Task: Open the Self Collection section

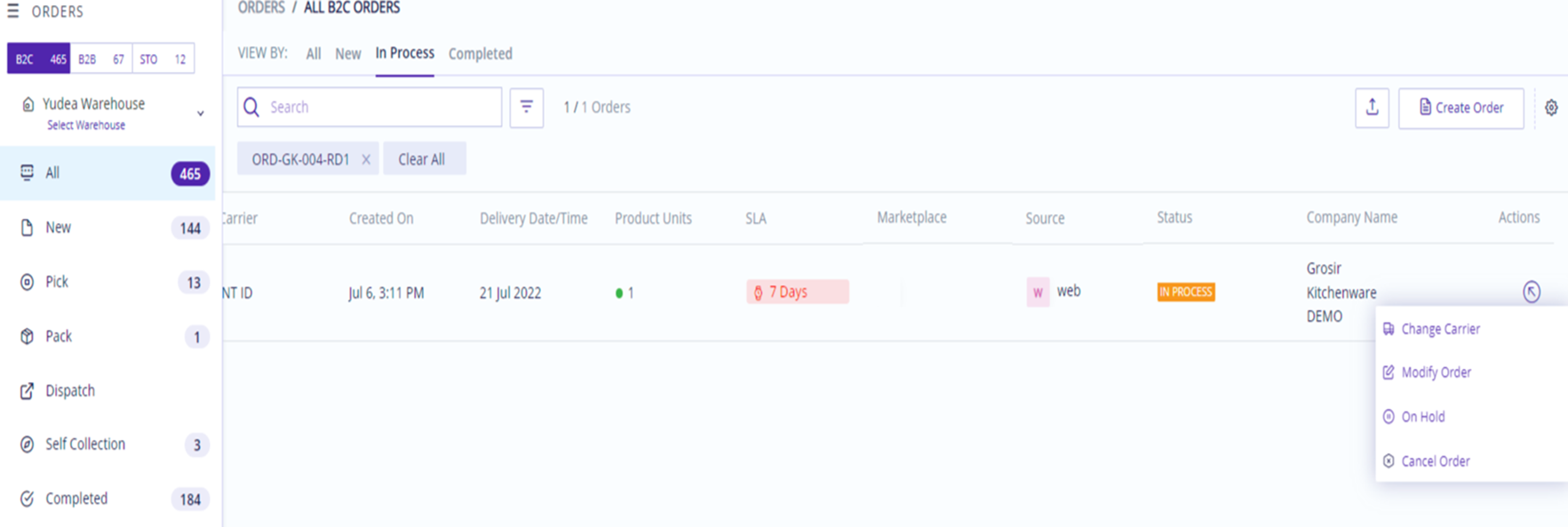Action: (x=27, y=443)
